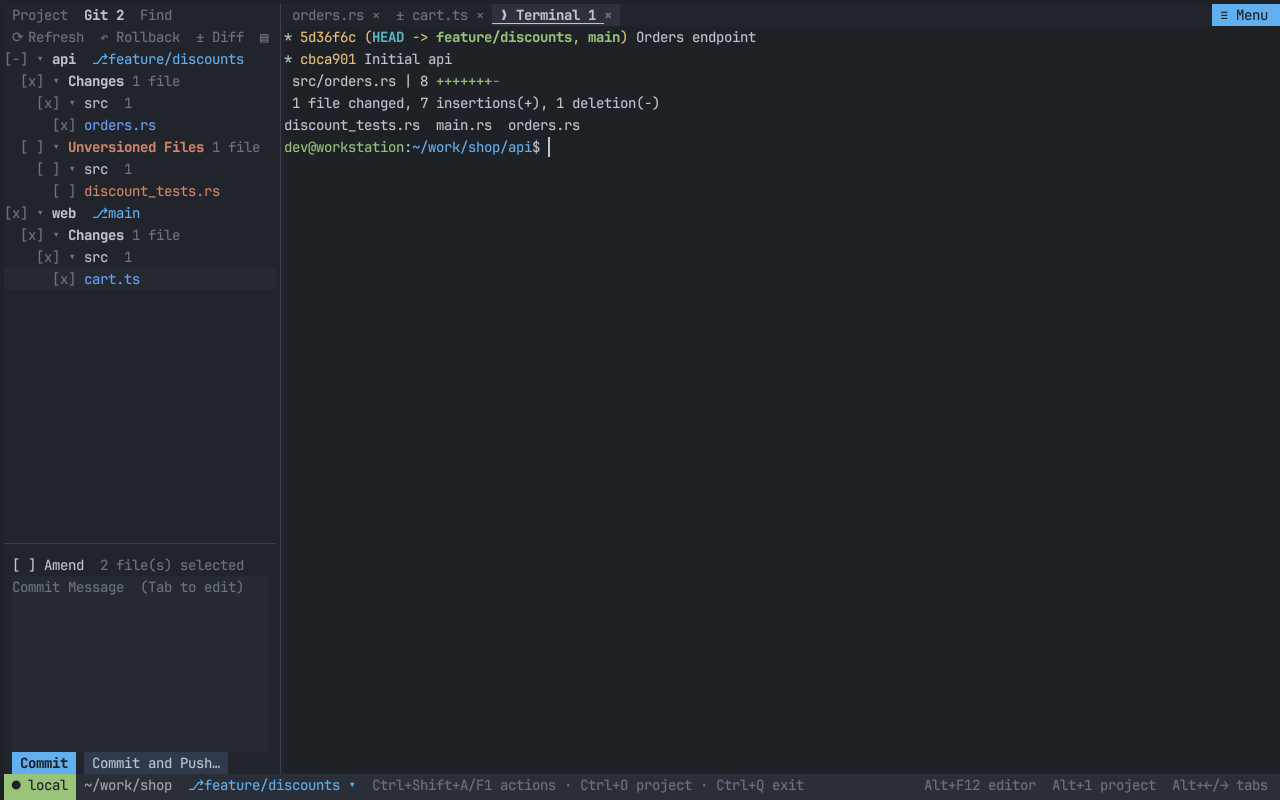Screen dimensions: 1280x800
Task: Click the main branch label beside web
Action: pyautogui.click(x=116, y=213)
